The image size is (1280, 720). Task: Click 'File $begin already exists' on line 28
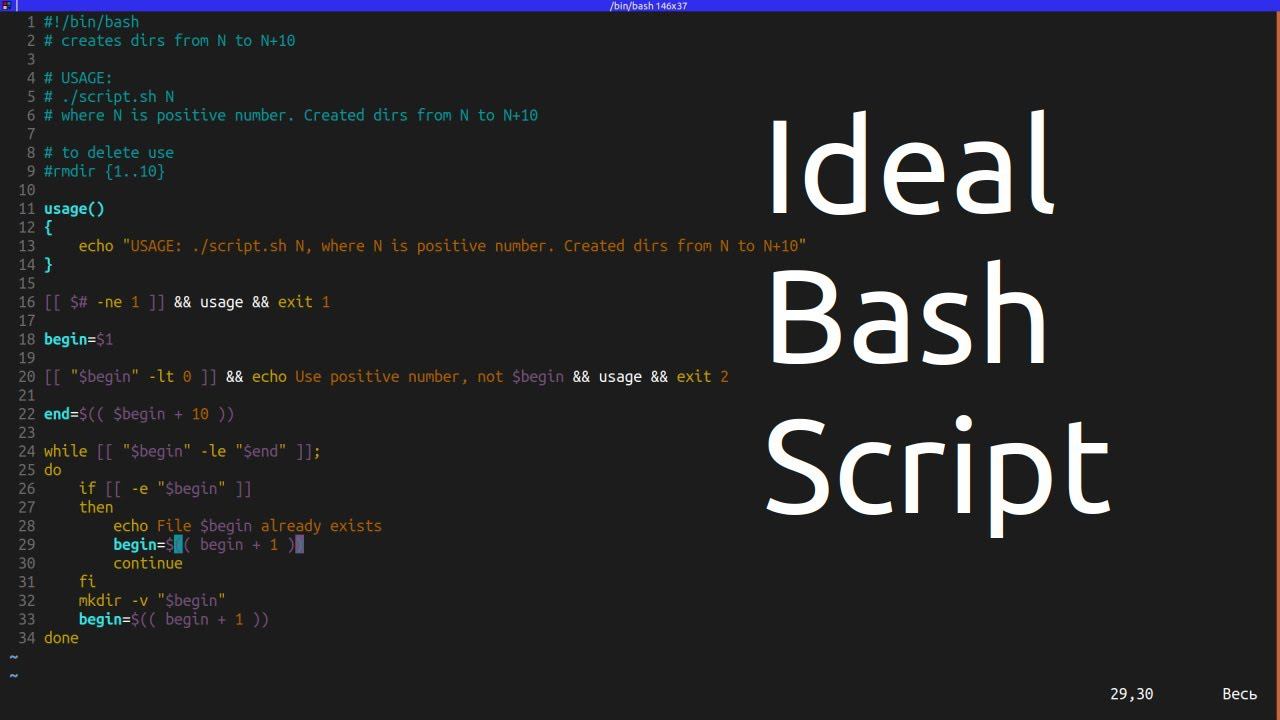point(269,526)
